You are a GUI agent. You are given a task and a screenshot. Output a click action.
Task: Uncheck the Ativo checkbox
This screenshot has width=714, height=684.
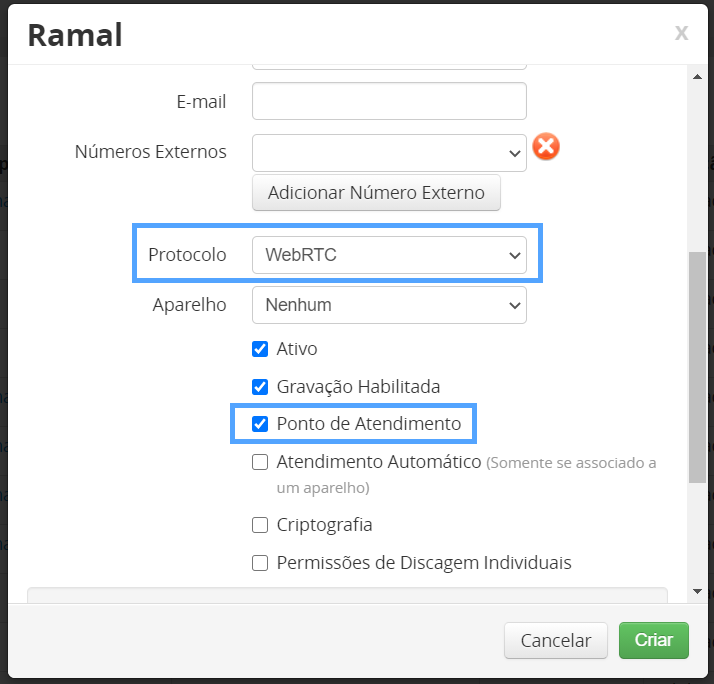pyautogui.click(x=260, y=349)
